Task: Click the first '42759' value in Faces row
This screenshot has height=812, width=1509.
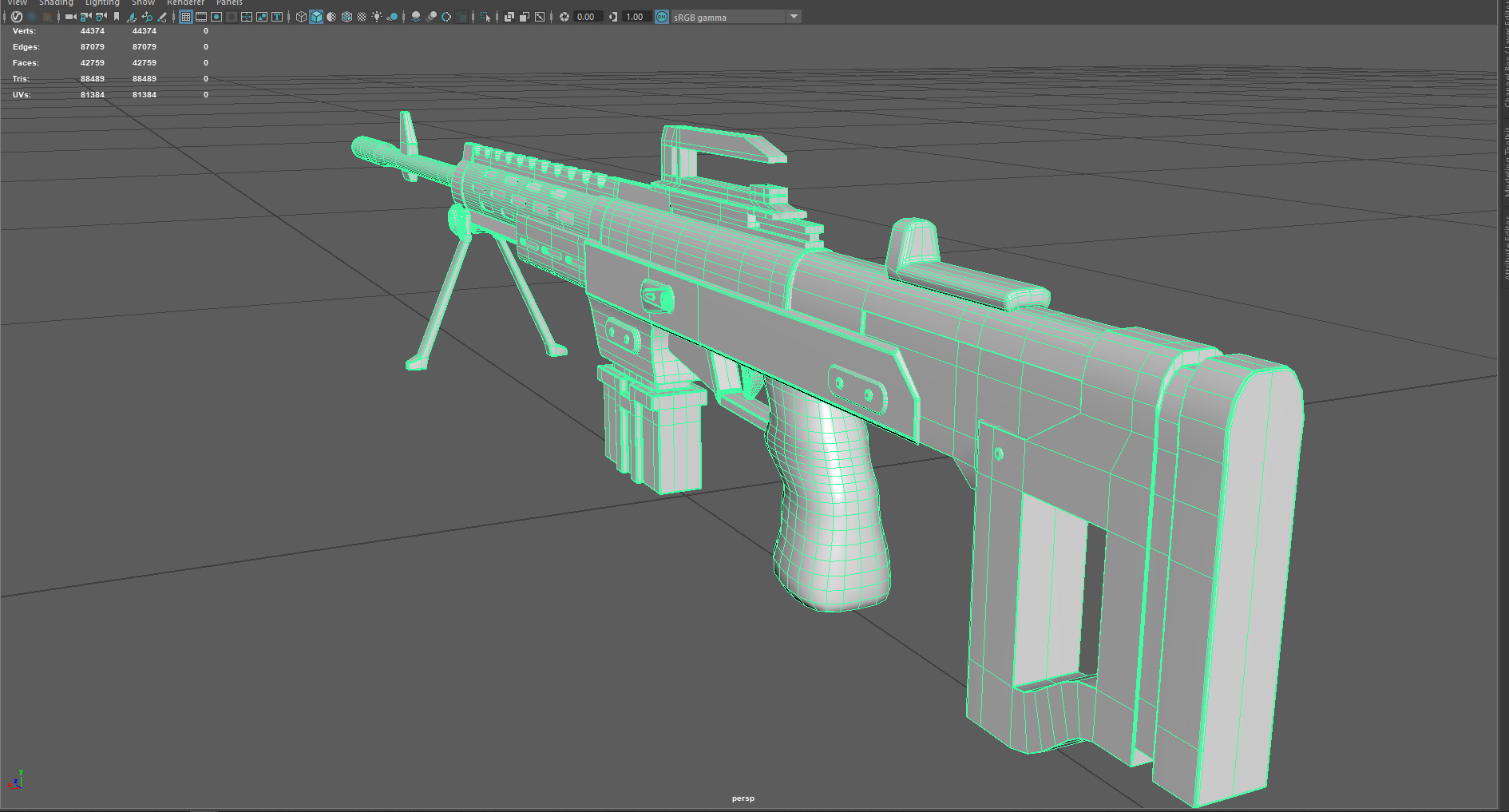Action: coord(93,63)
